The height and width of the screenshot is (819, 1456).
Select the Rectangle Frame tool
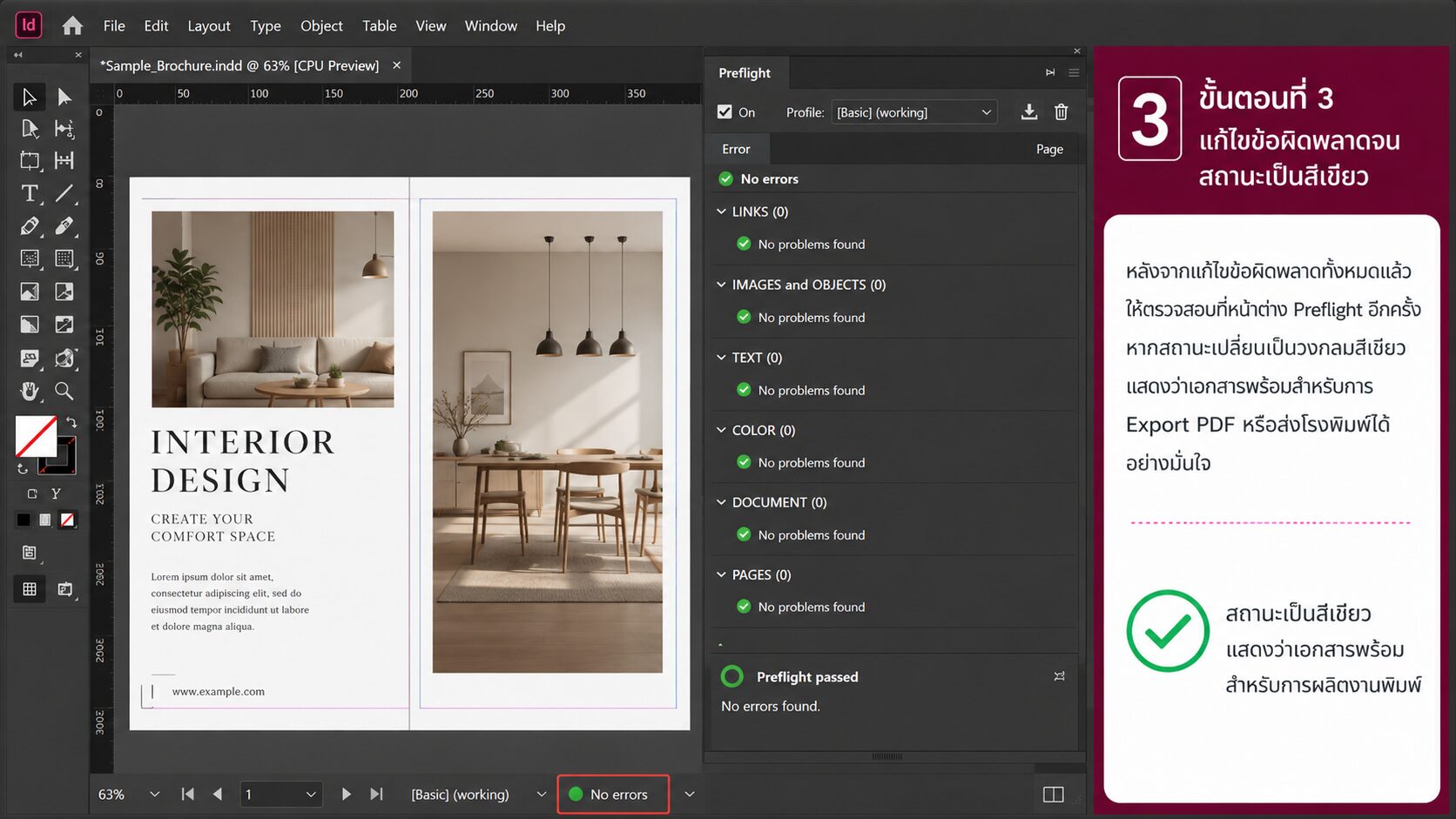point(29,258)
